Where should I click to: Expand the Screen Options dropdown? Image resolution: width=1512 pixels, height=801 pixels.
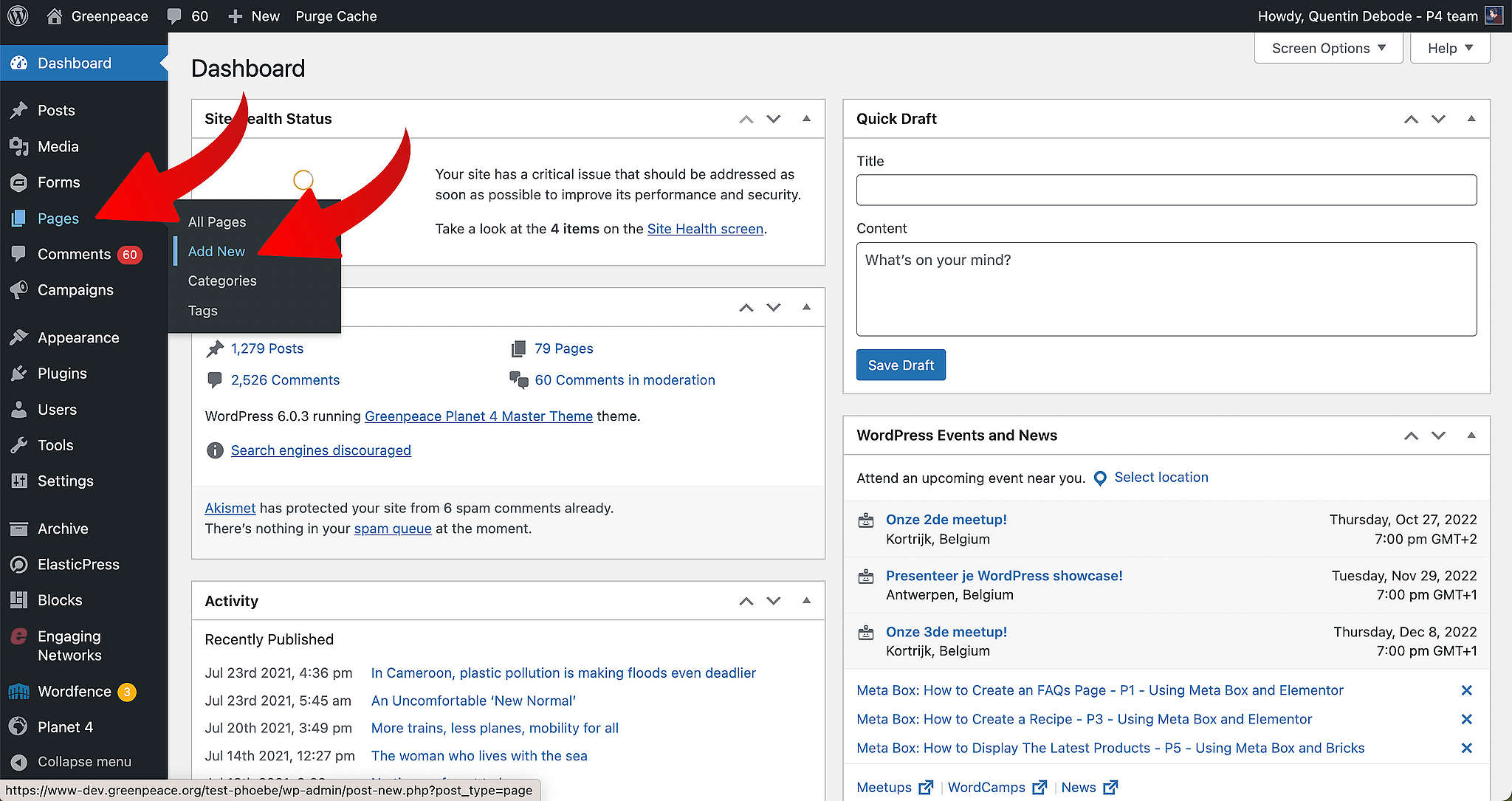(x=1328, y=48)
